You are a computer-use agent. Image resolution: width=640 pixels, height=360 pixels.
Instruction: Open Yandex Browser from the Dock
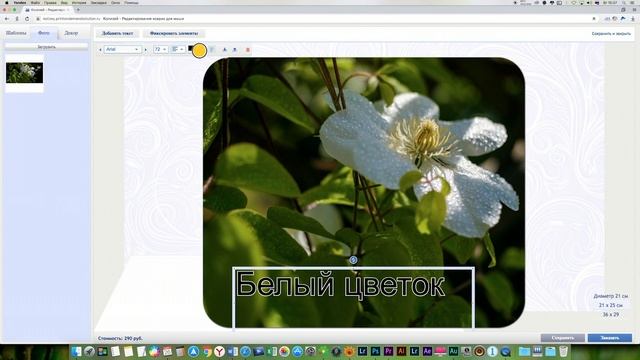coord(220,351)
